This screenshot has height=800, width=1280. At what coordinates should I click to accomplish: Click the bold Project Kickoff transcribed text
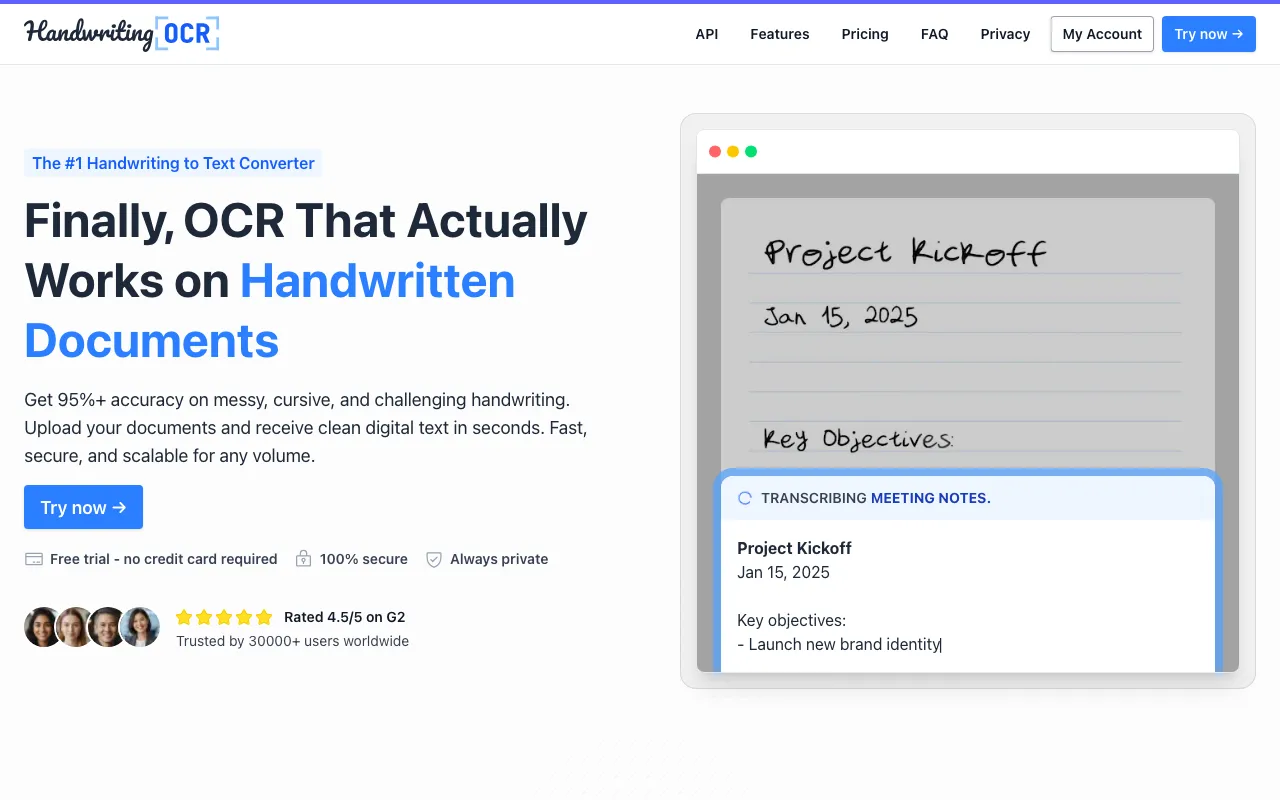tap(794, 548)
